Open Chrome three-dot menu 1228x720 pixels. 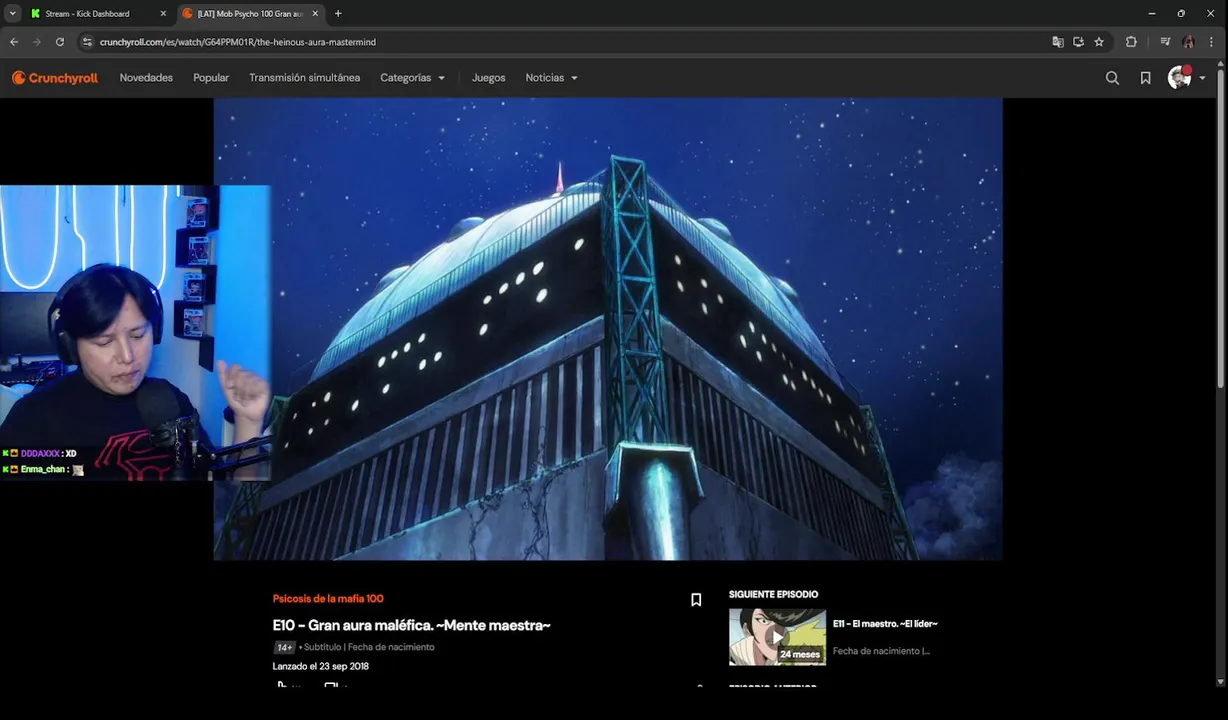(x=1212, y=42)
